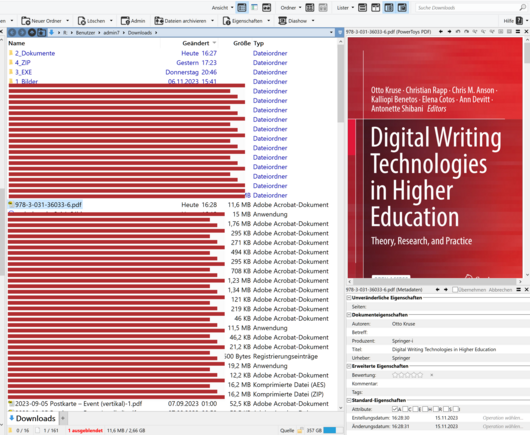Click the lock icon next to Quelle
The height and width of the screenshot is (435, 530).
coord(300,430)
